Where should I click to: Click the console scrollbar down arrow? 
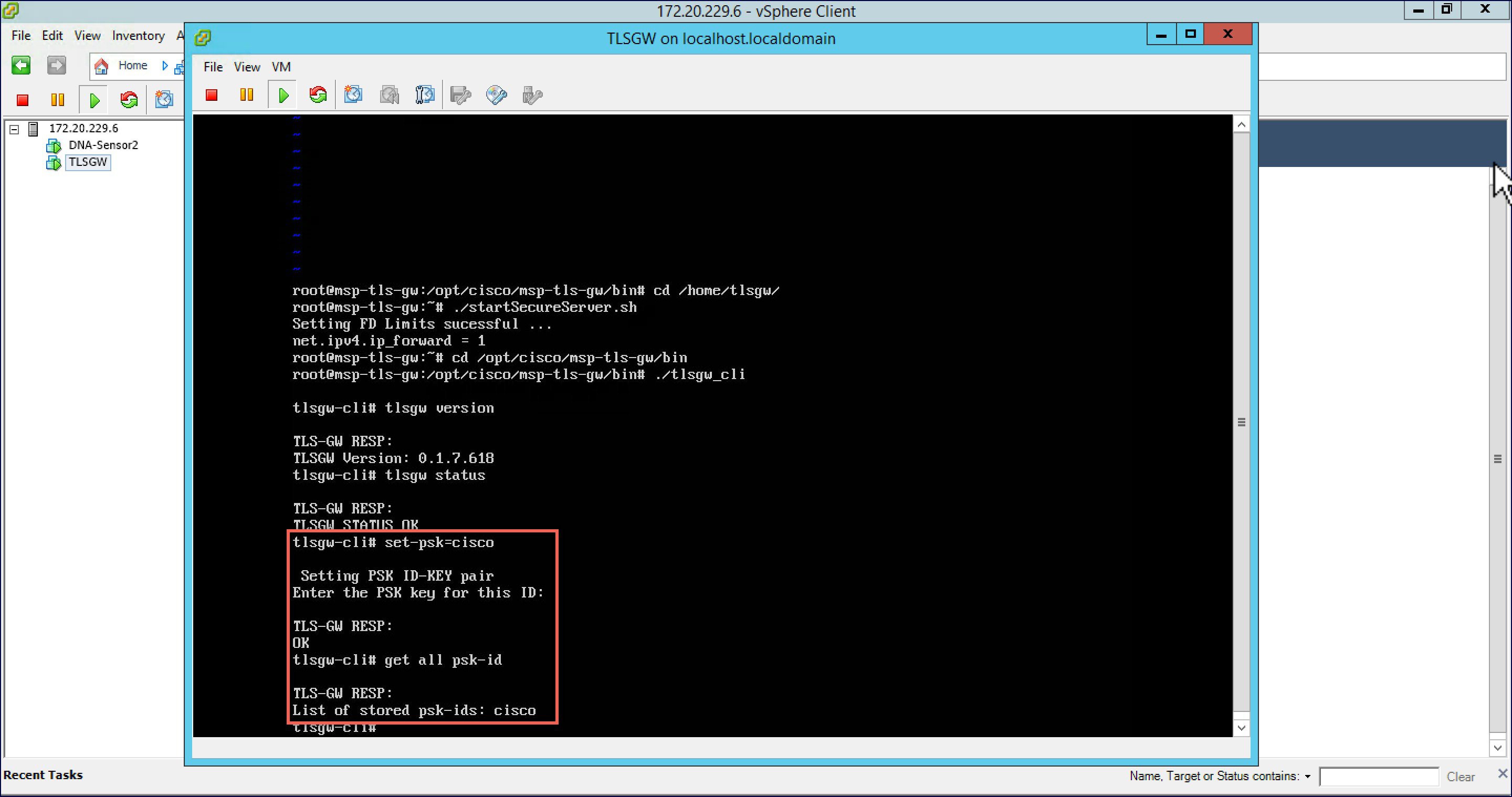pos(1241,728)
